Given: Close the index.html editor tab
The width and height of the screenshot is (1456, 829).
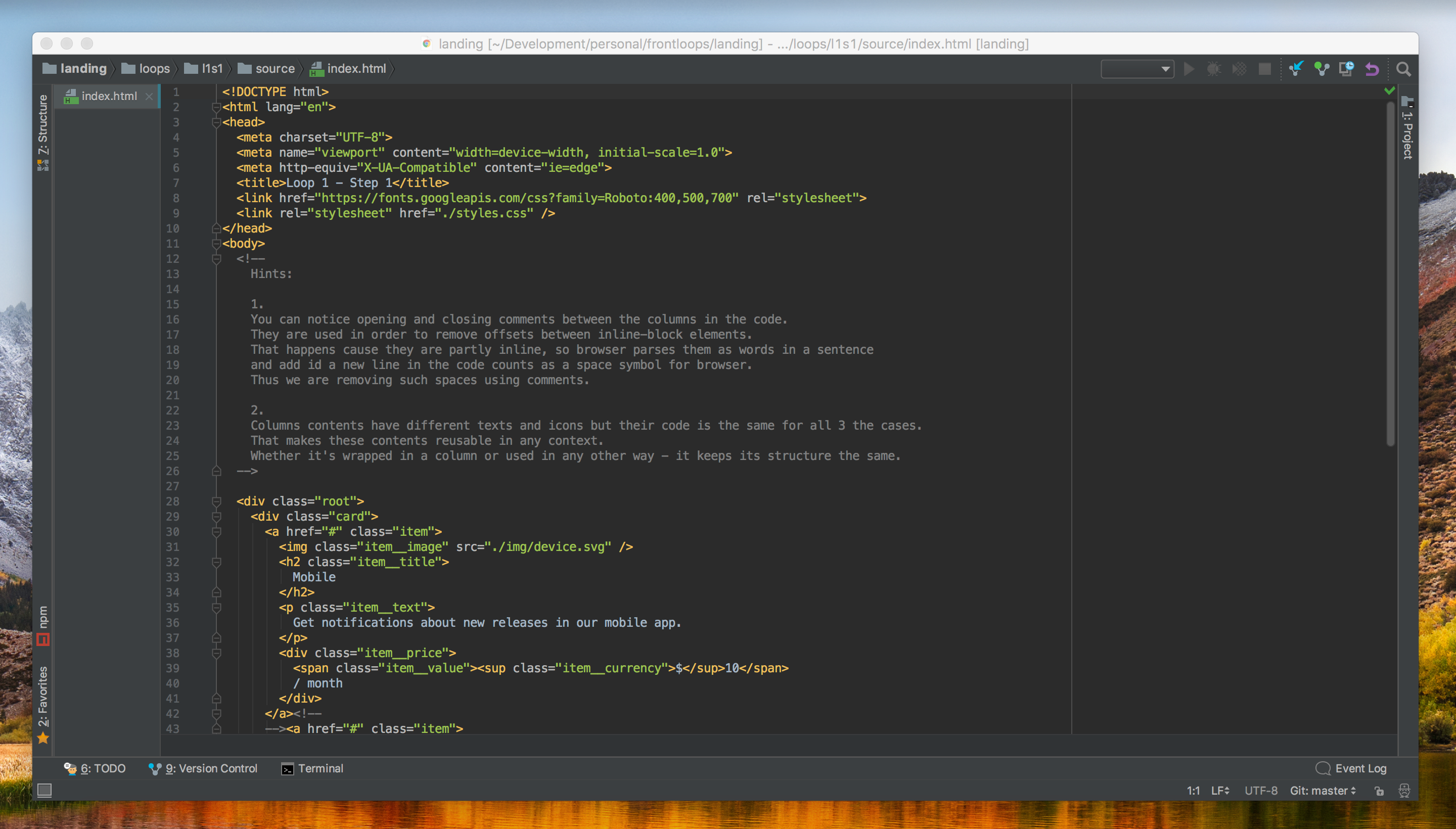Looking at the screenshot, I should click(x=149, y=96).
